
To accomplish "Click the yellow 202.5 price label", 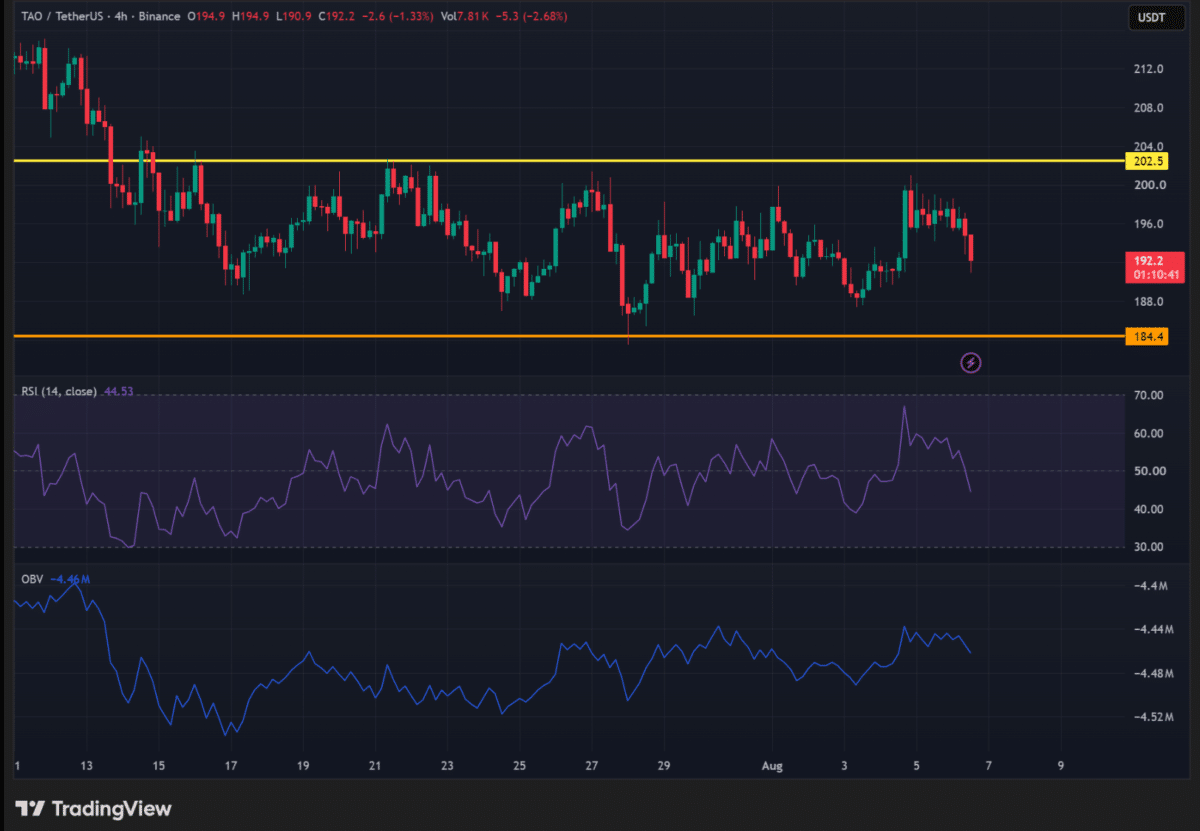I will [x=1145, y=161].
